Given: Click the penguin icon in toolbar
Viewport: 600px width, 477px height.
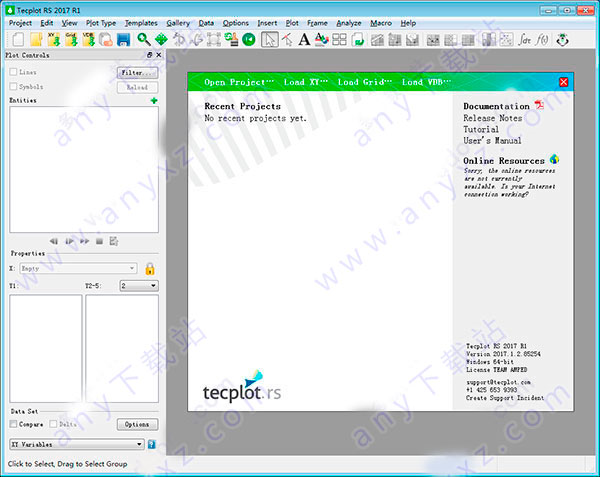Looking at the screenshot, I should click(562, 39).
